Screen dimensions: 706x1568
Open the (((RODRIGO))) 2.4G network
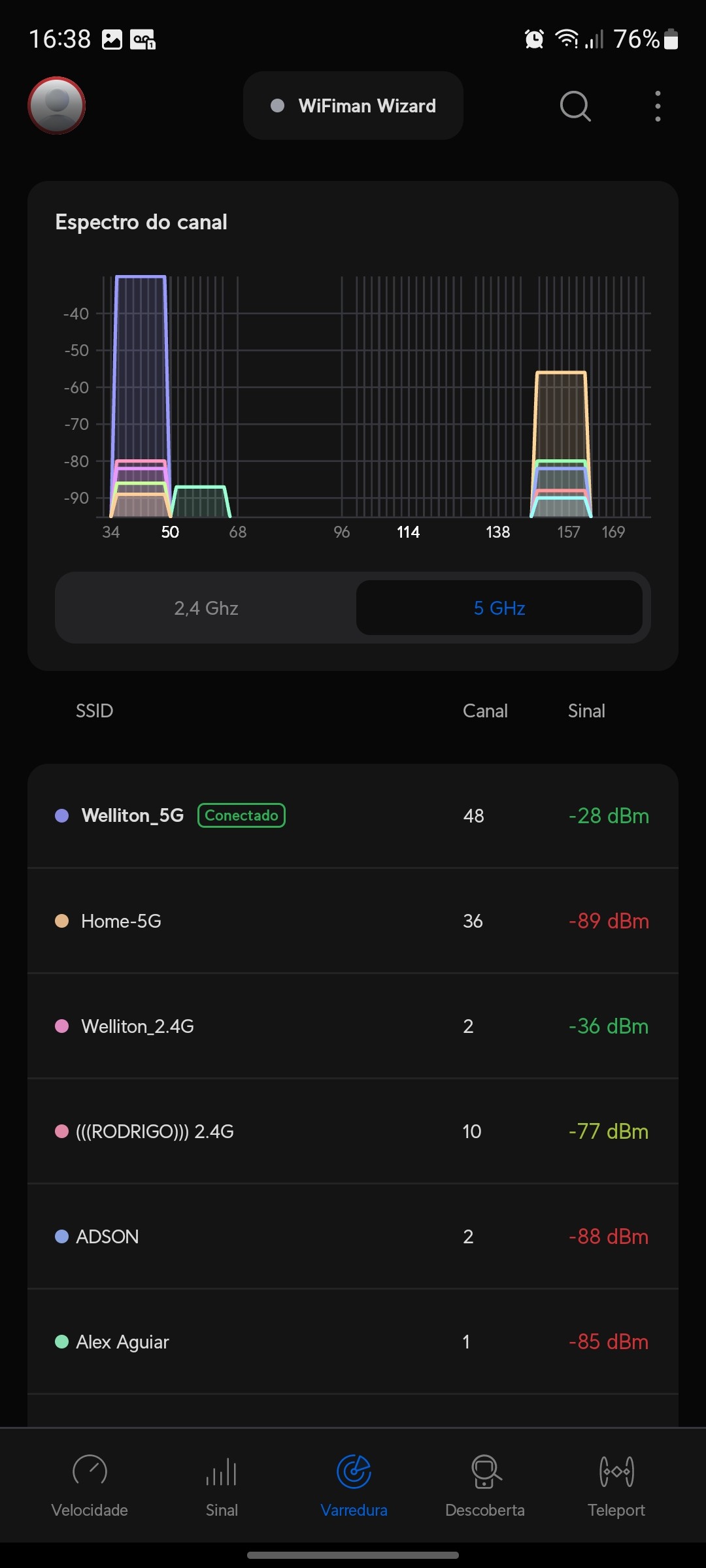tap(353, 1132)
